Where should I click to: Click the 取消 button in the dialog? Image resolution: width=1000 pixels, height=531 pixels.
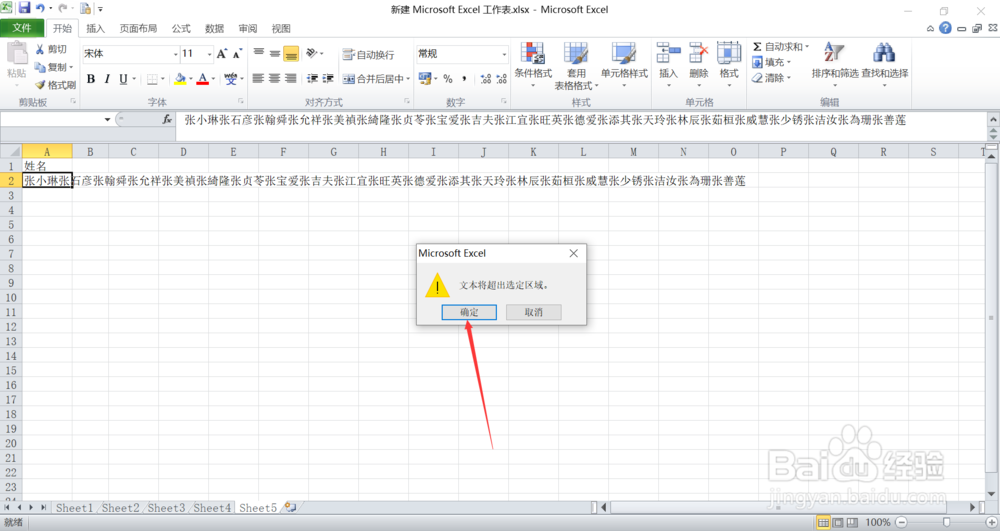[534, 312]
